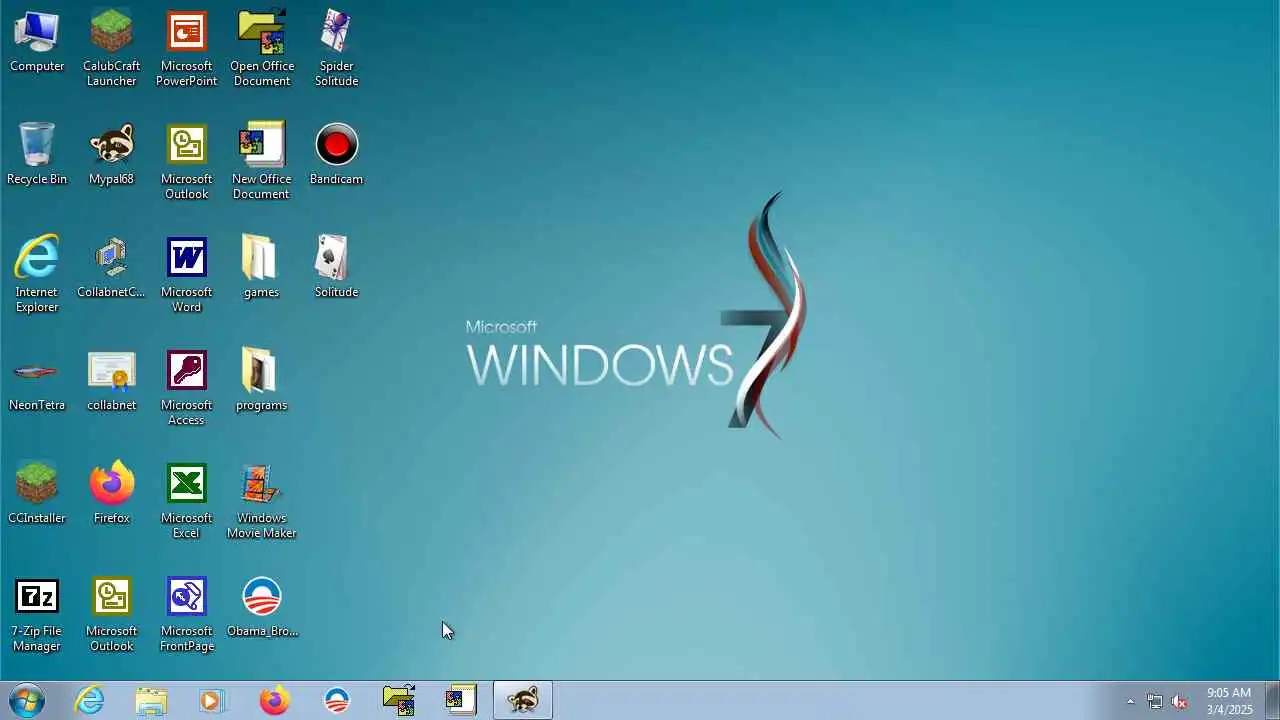
Task: Open Windows Explorer from the taskbar
Action: point(151,700)
